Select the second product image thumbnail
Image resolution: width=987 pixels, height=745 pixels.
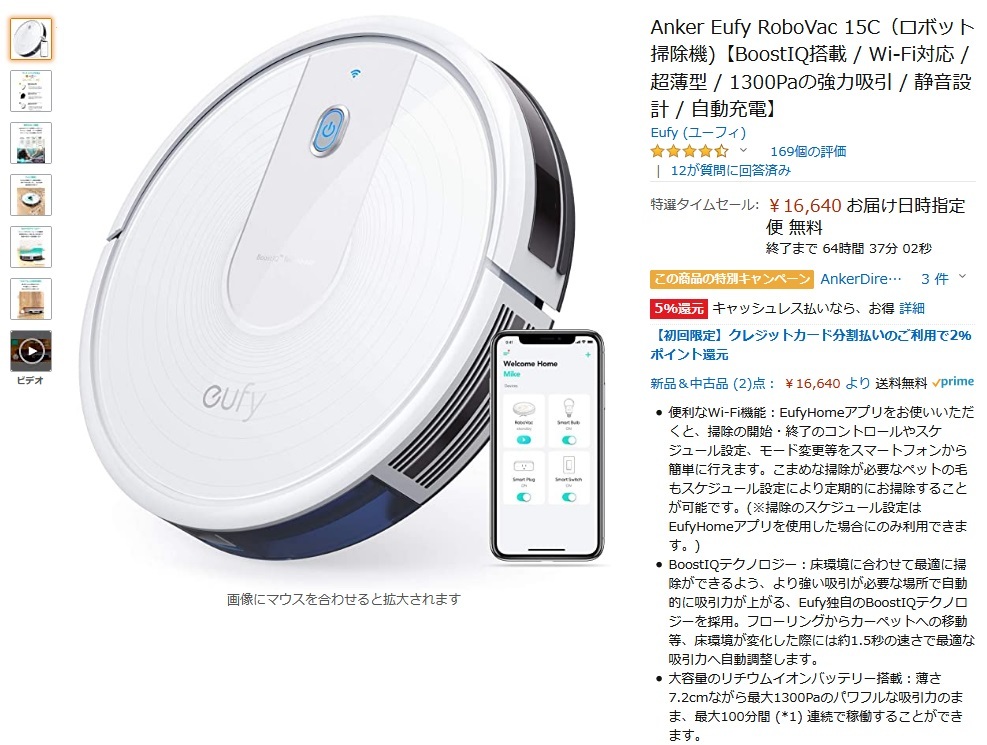click(31, 91)
